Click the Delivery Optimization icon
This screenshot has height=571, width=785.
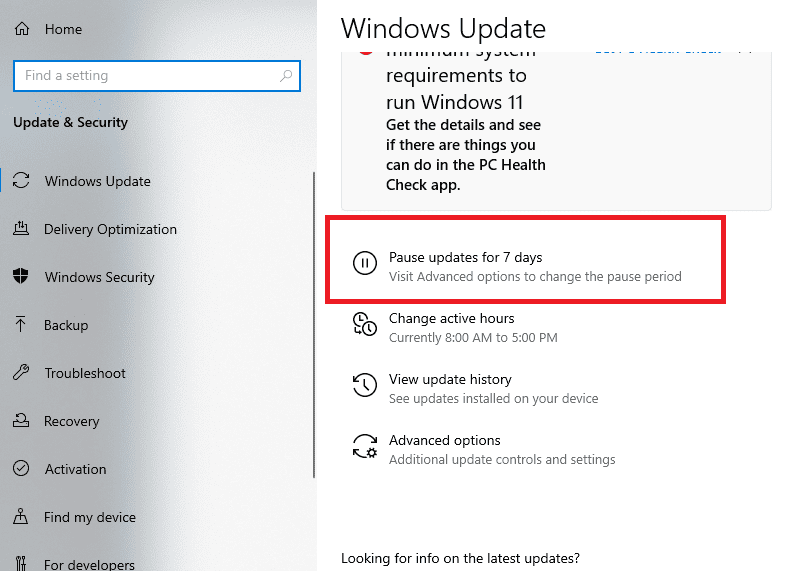click(21, 229)
